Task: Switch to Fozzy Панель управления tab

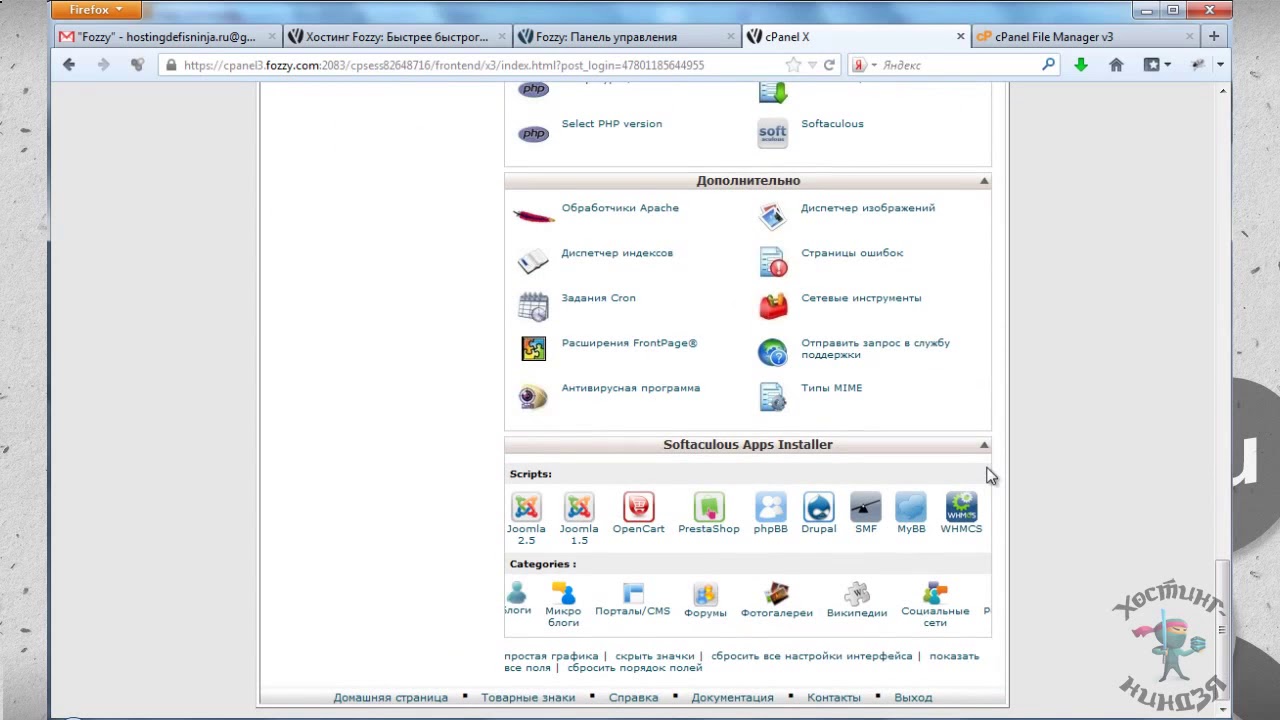Action: tap(626, 37)
